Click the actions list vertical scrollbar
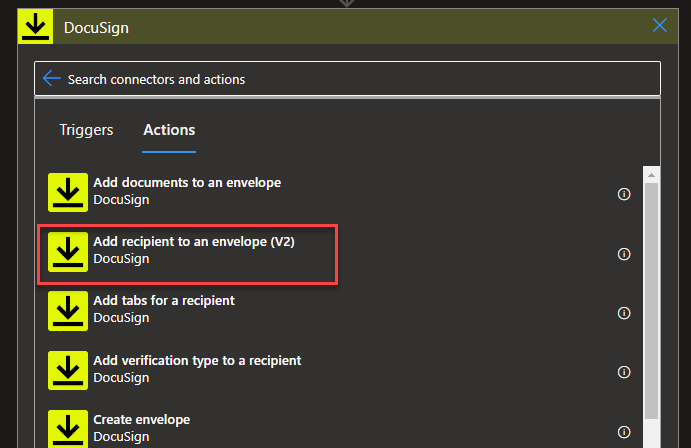This screenshot has height=448, width=691. tap(651, 300)
